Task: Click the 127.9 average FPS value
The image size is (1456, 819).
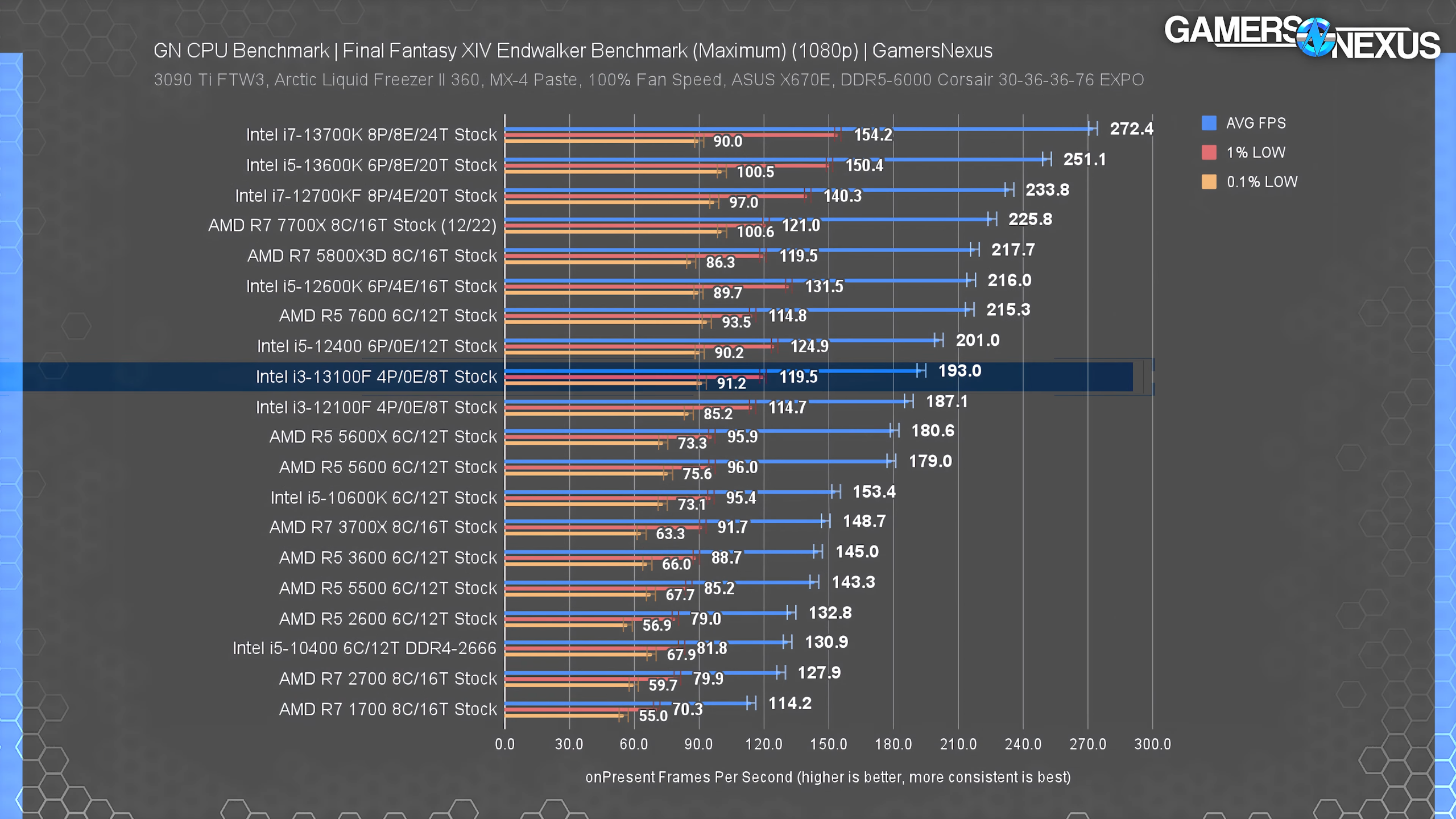Action: (819, 673)
